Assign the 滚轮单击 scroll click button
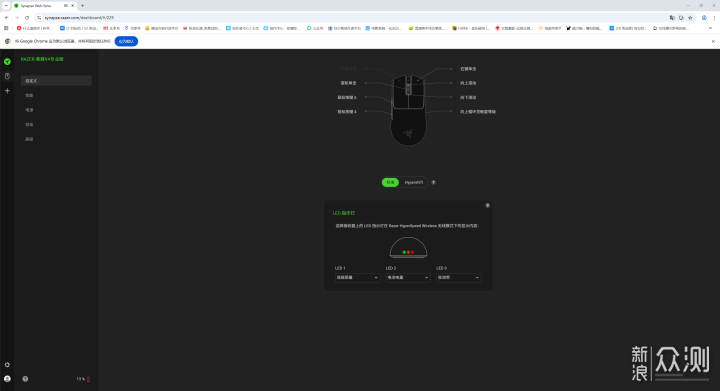The width and height of the screenshot is (720, 391). pyautogui.click(x=348, y=83)
